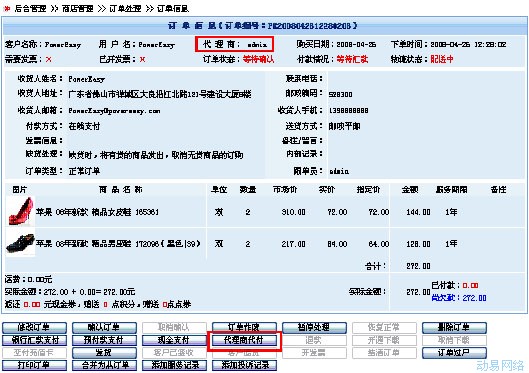Go to 商店管理 in the breadcrumb

tap(78, 8)
